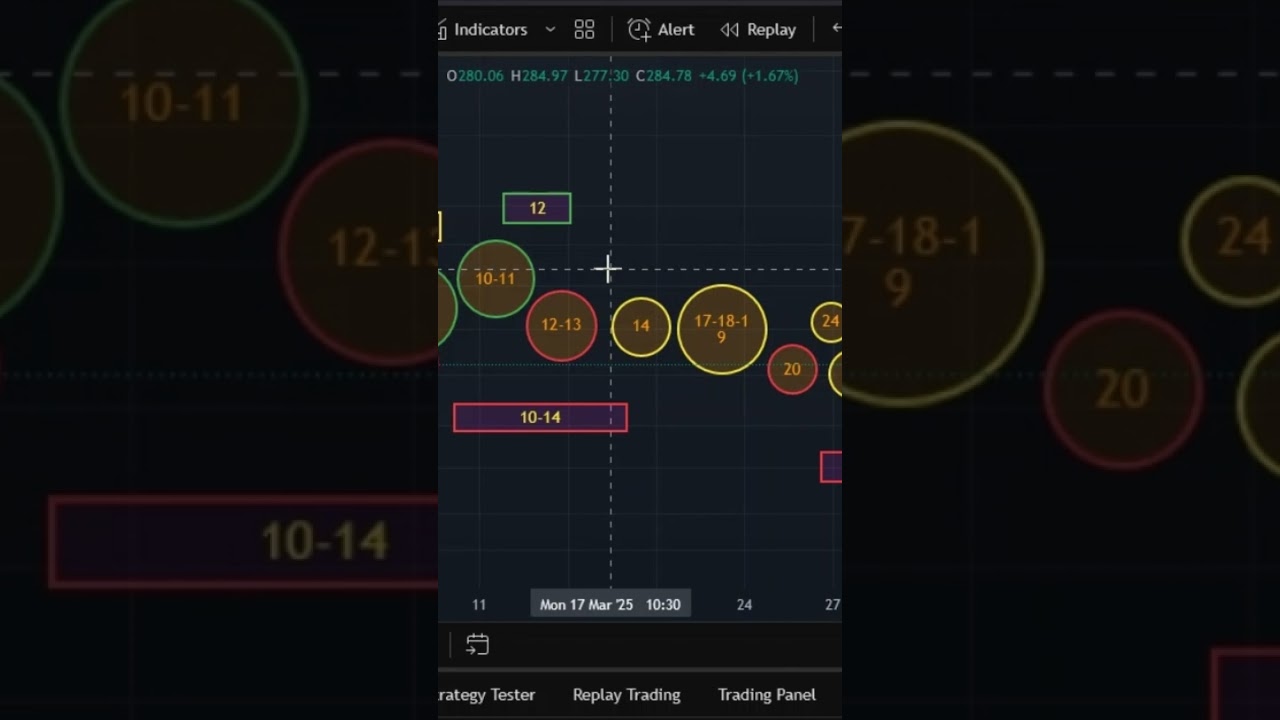The height and width of the screenshot is (720, 1280).
Task: Open the Trading Panel tab
Action: (767, 695)
